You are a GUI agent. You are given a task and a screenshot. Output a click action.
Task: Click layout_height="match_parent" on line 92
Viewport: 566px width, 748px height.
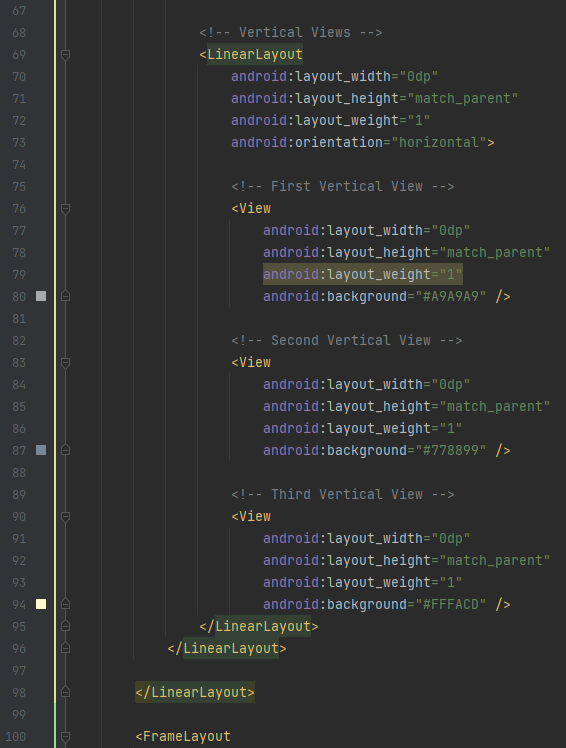[x=407, y=561]
